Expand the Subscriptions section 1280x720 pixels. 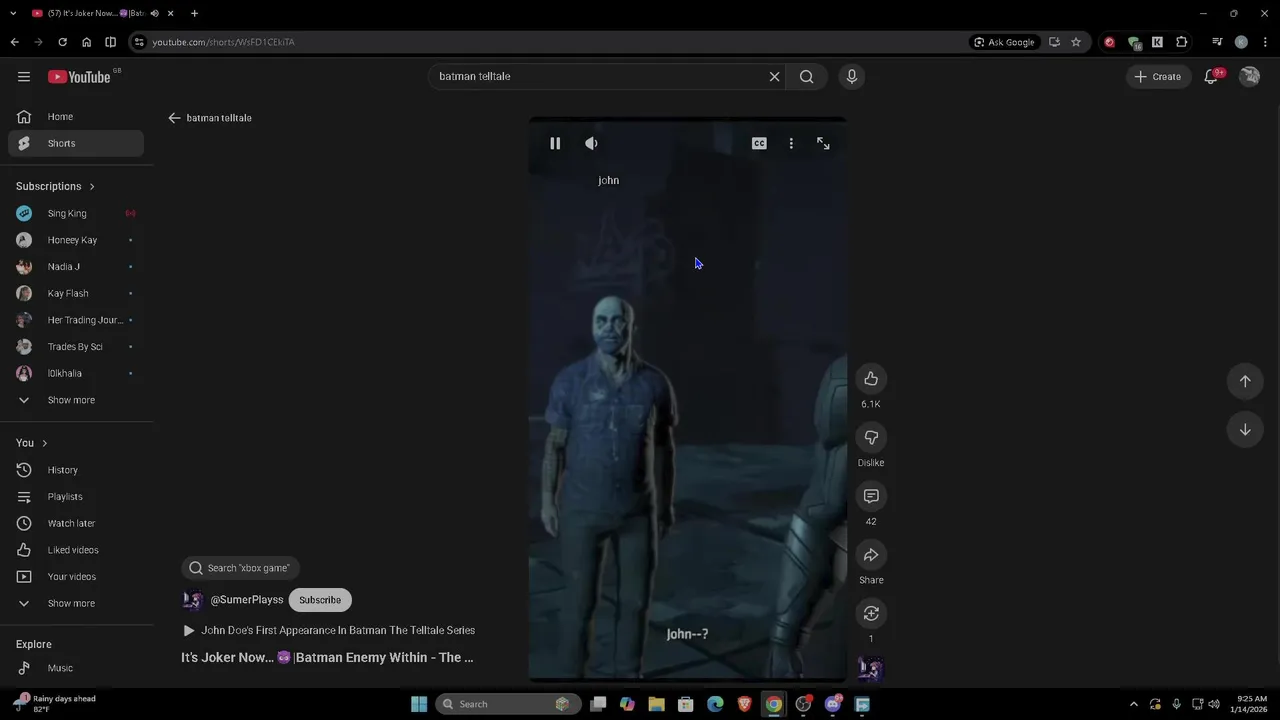tap(55, 186)
